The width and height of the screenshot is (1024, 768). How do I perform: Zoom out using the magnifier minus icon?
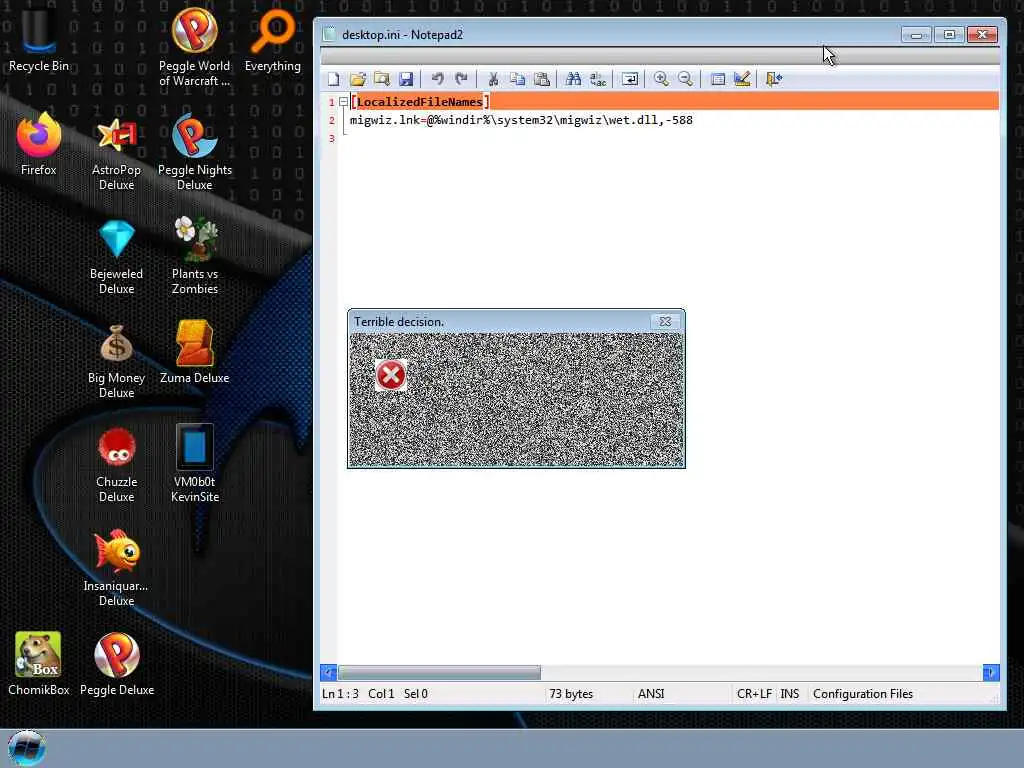[x=685, y=79]
